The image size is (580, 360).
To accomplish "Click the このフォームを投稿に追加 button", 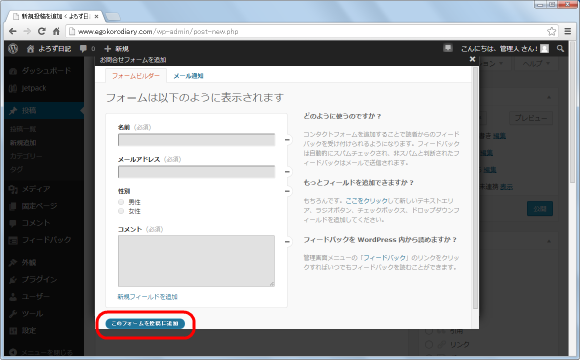I will [x=145, y=323].
